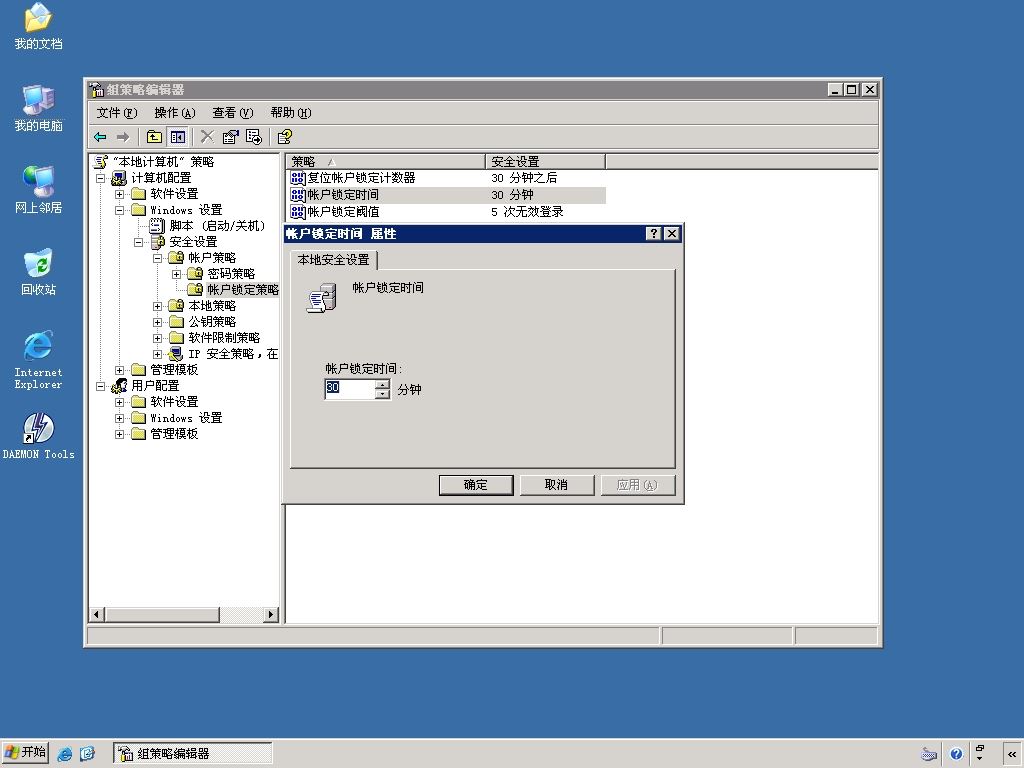The height and width of the screenshot is (768, 1024).
Task: Select the 用户配置 tree item
Action: coord(155,386)
